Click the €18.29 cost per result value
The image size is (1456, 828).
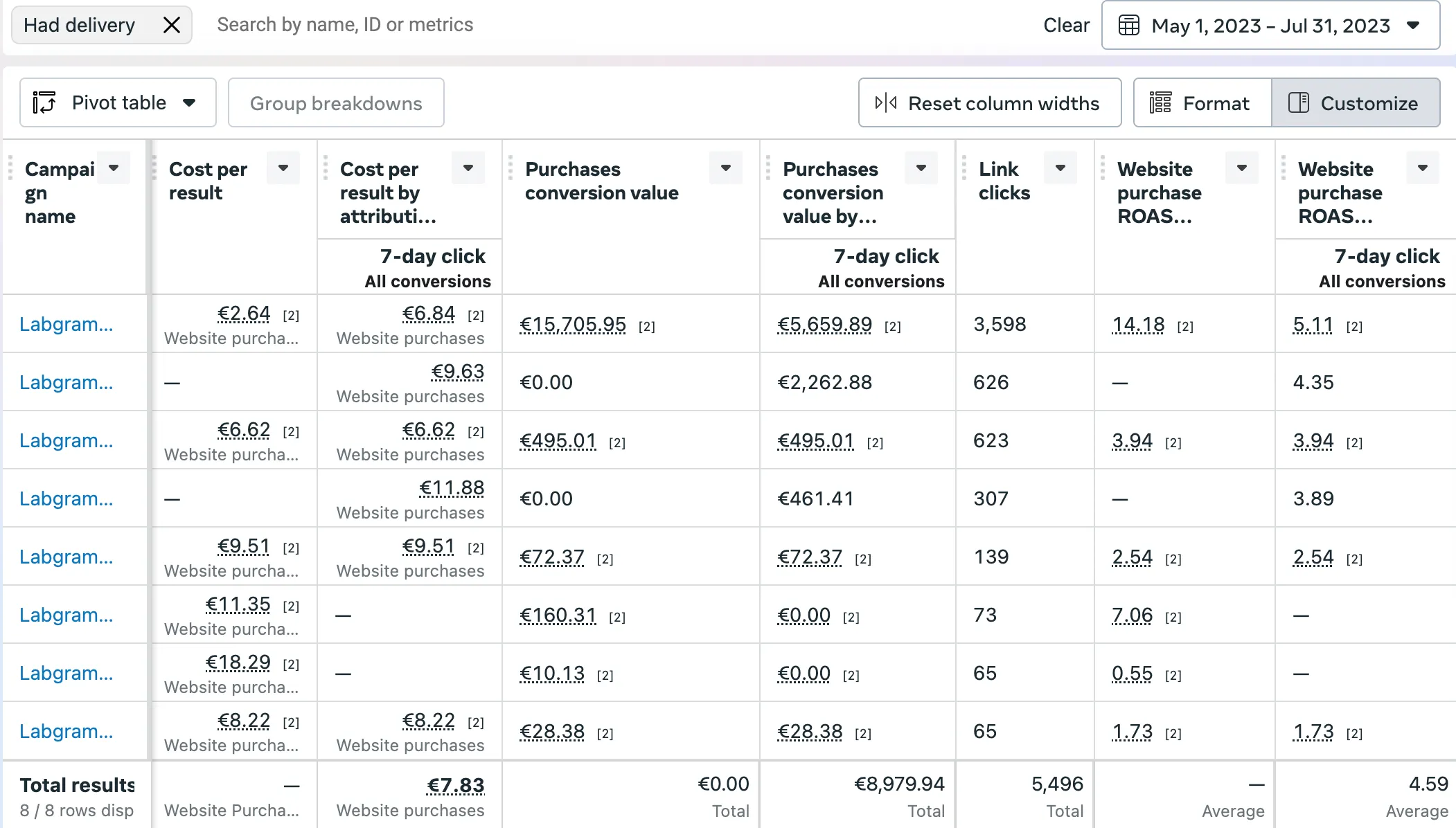pos(238,663)
